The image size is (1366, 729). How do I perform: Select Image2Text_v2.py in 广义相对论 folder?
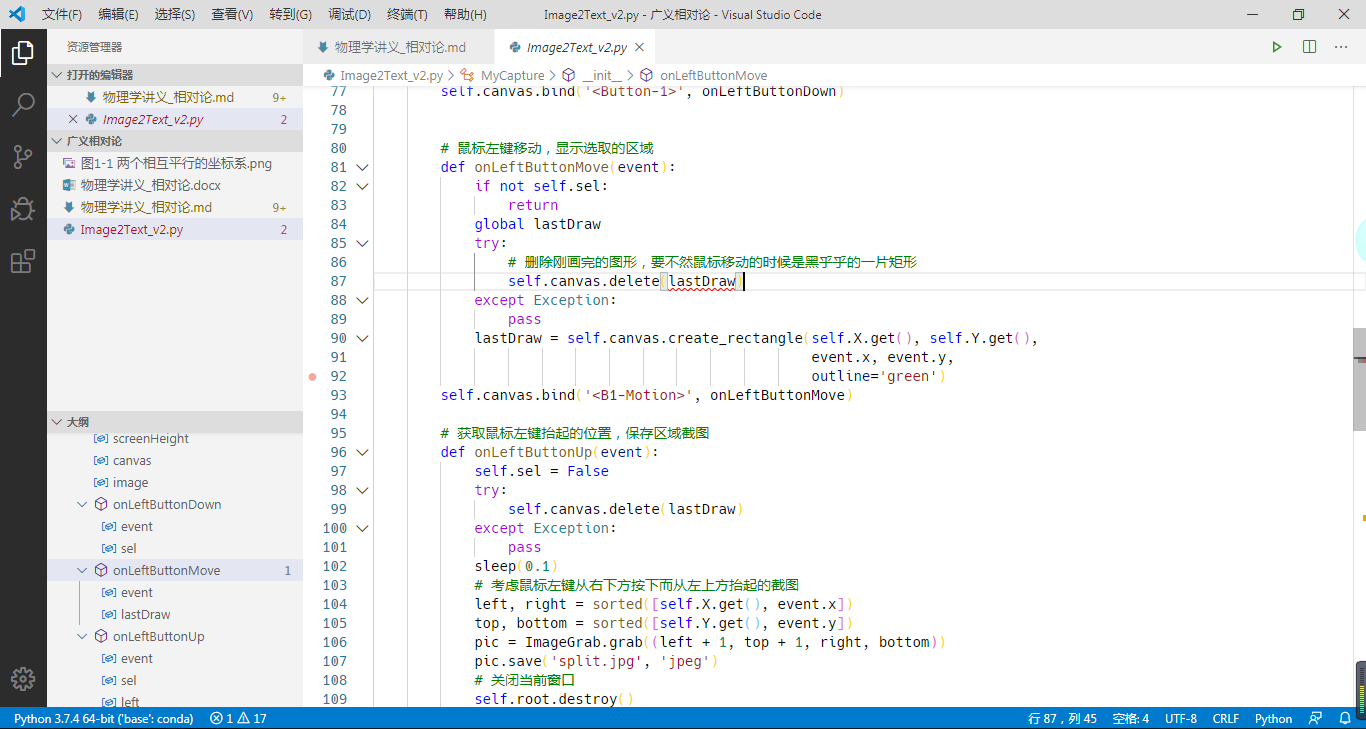174,229
